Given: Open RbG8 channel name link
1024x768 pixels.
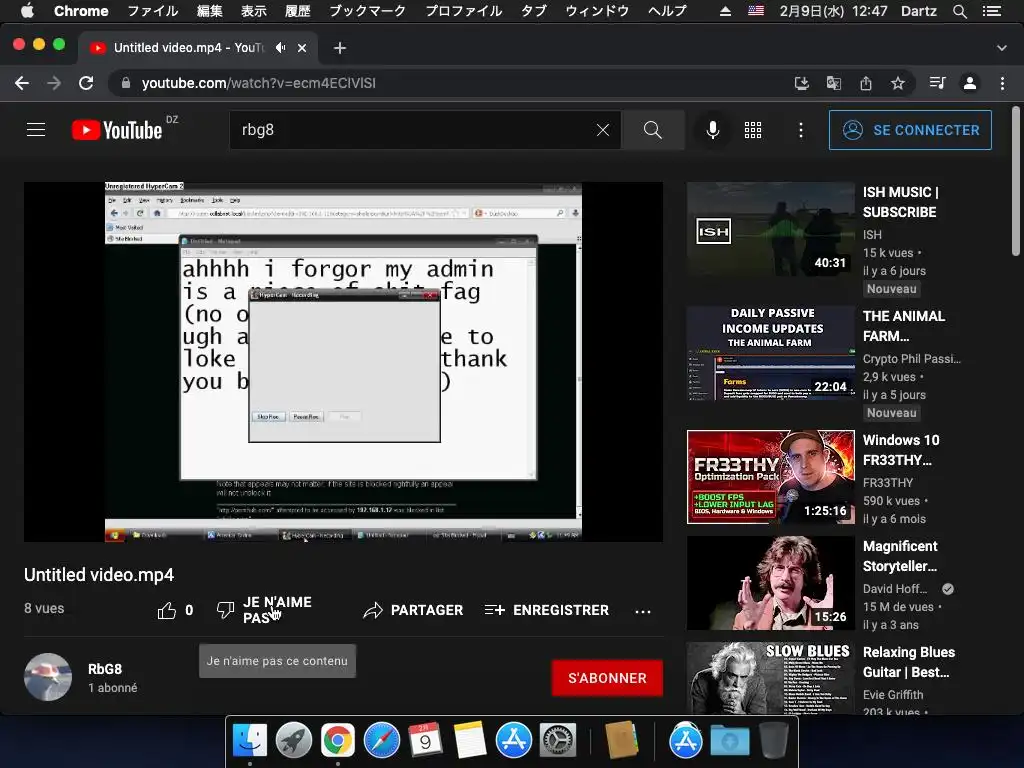Looking at the screenshot, I should click(105, 669).
